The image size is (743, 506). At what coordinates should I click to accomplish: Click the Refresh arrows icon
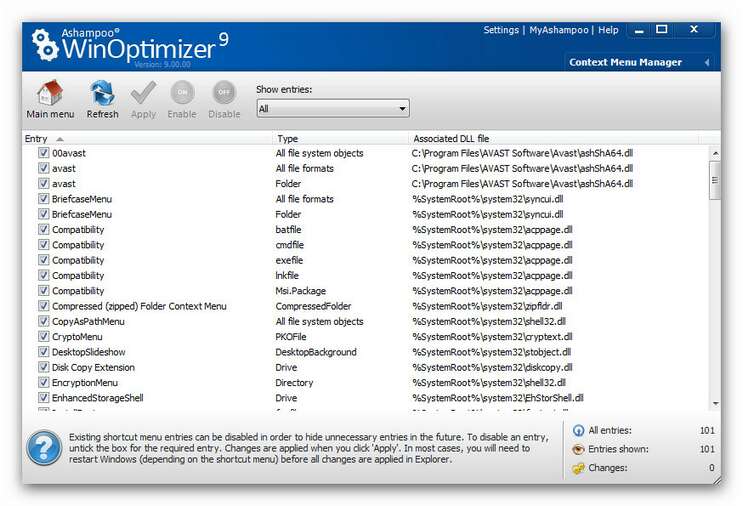(x=102, y=92)
